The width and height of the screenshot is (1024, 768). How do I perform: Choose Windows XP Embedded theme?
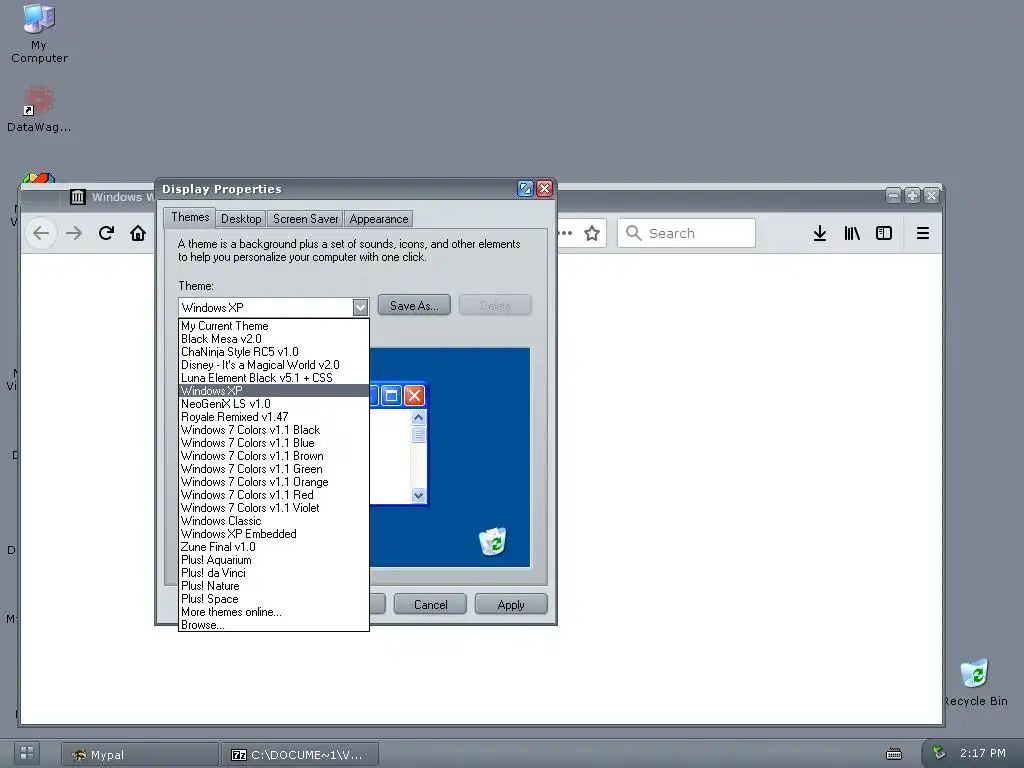[x=274, y=534]
